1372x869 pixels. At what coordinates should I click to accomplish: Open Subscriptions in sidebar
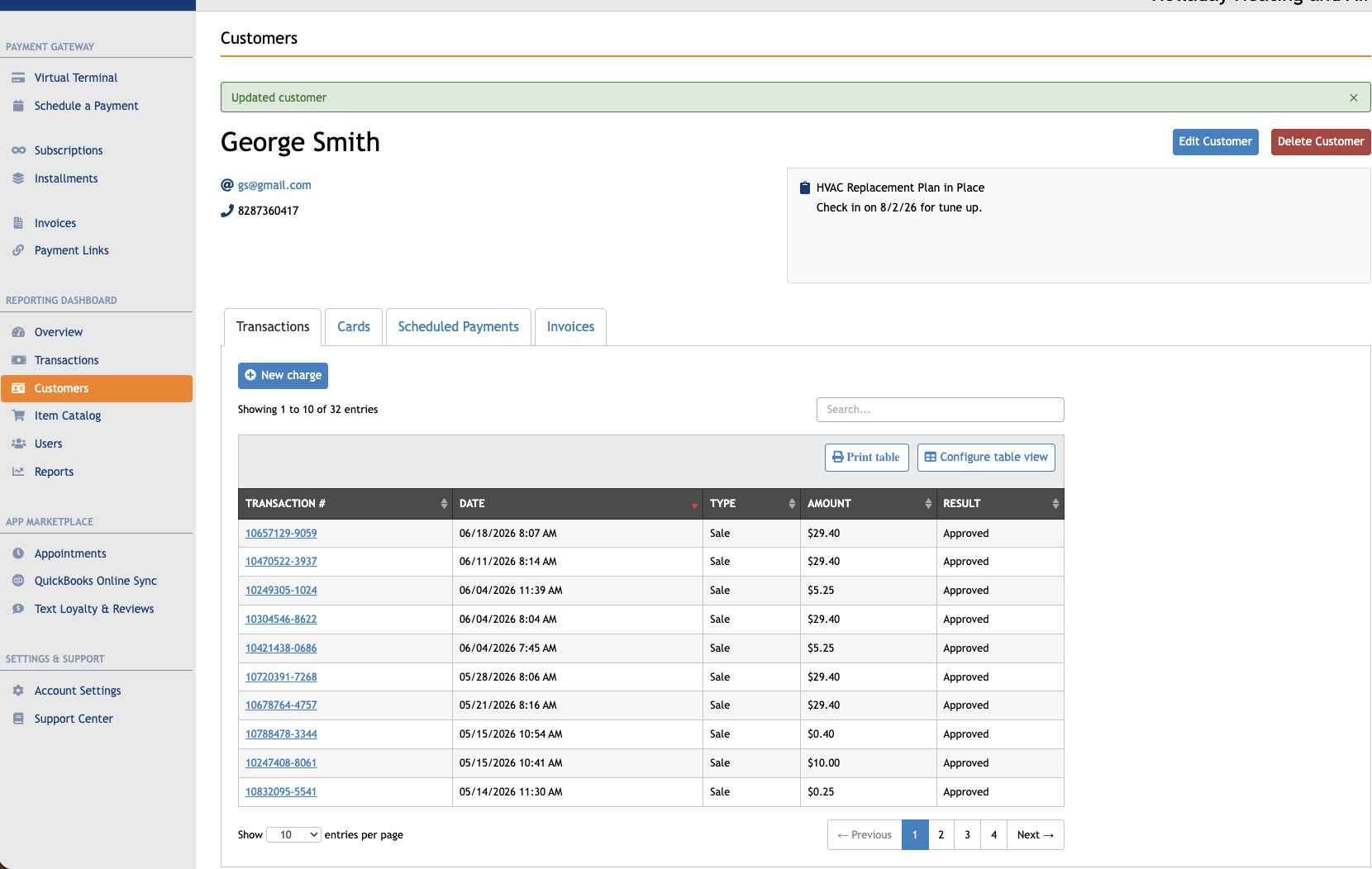[69, 150]
